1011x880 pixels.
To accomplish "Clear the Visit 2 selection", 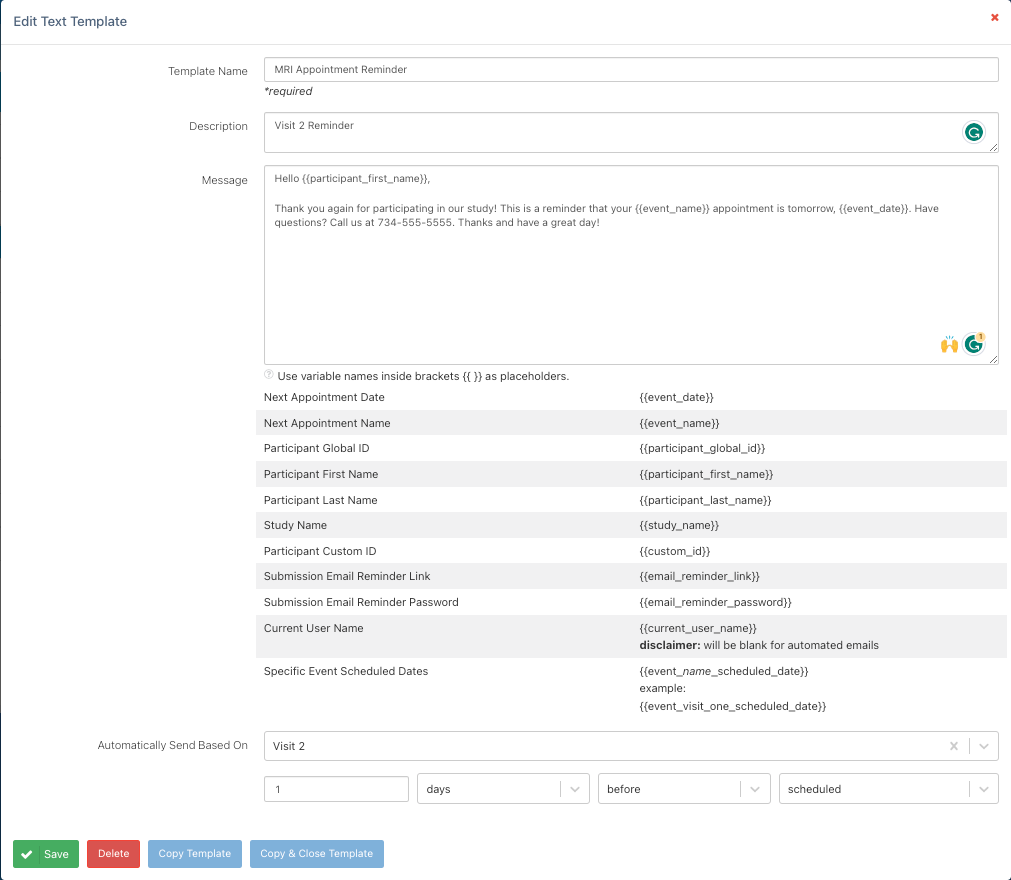I will pyautogui.click(x=954, y=746).
